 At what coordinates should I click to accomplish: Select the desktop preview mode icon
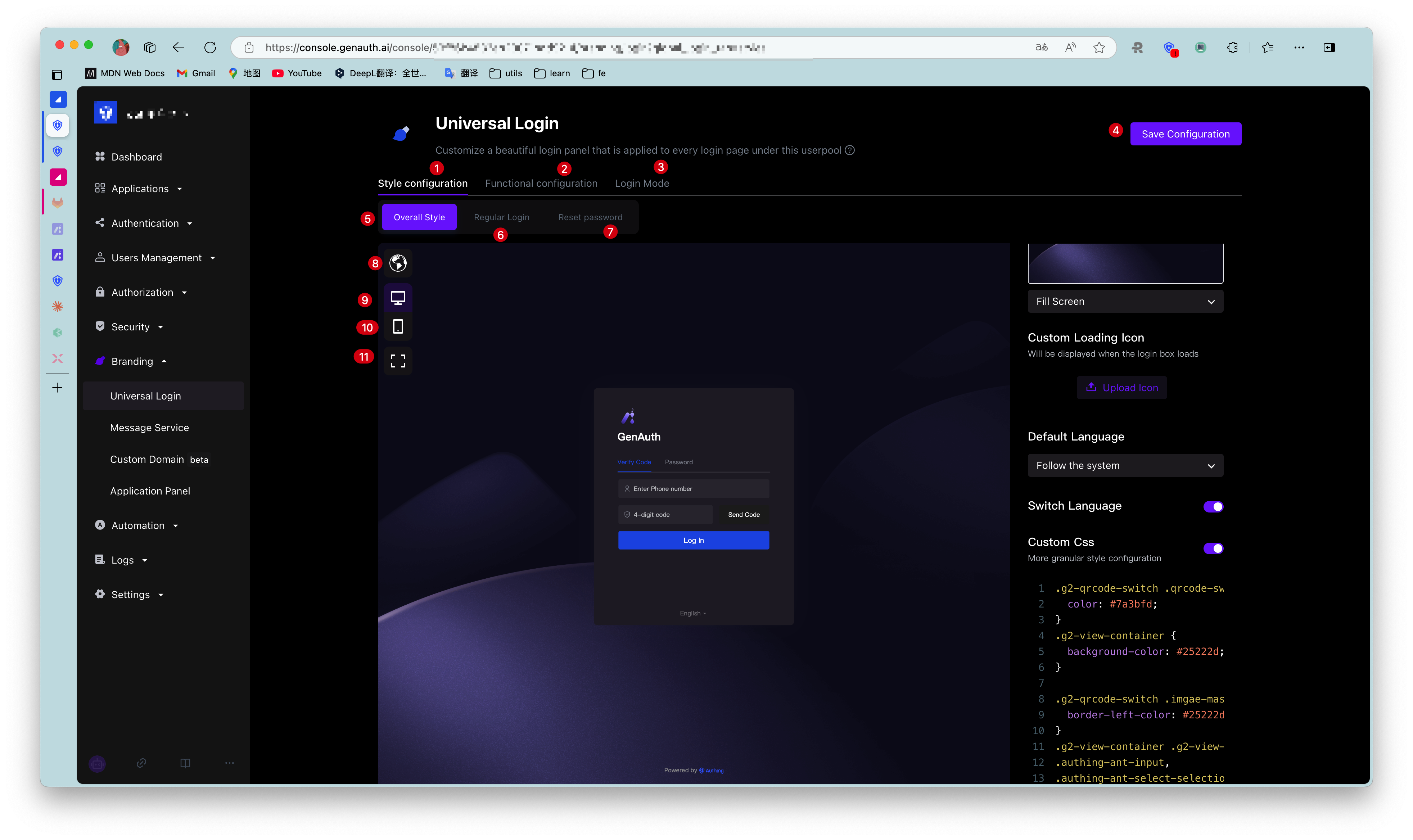pos(398,297)
